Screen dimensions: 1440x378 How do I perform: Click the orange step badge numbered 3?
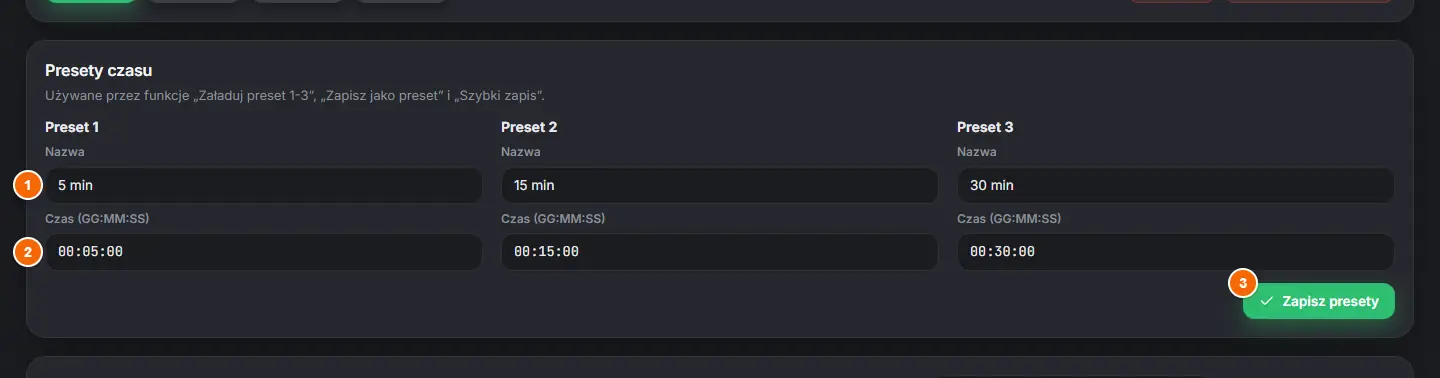pos(1243,284)
